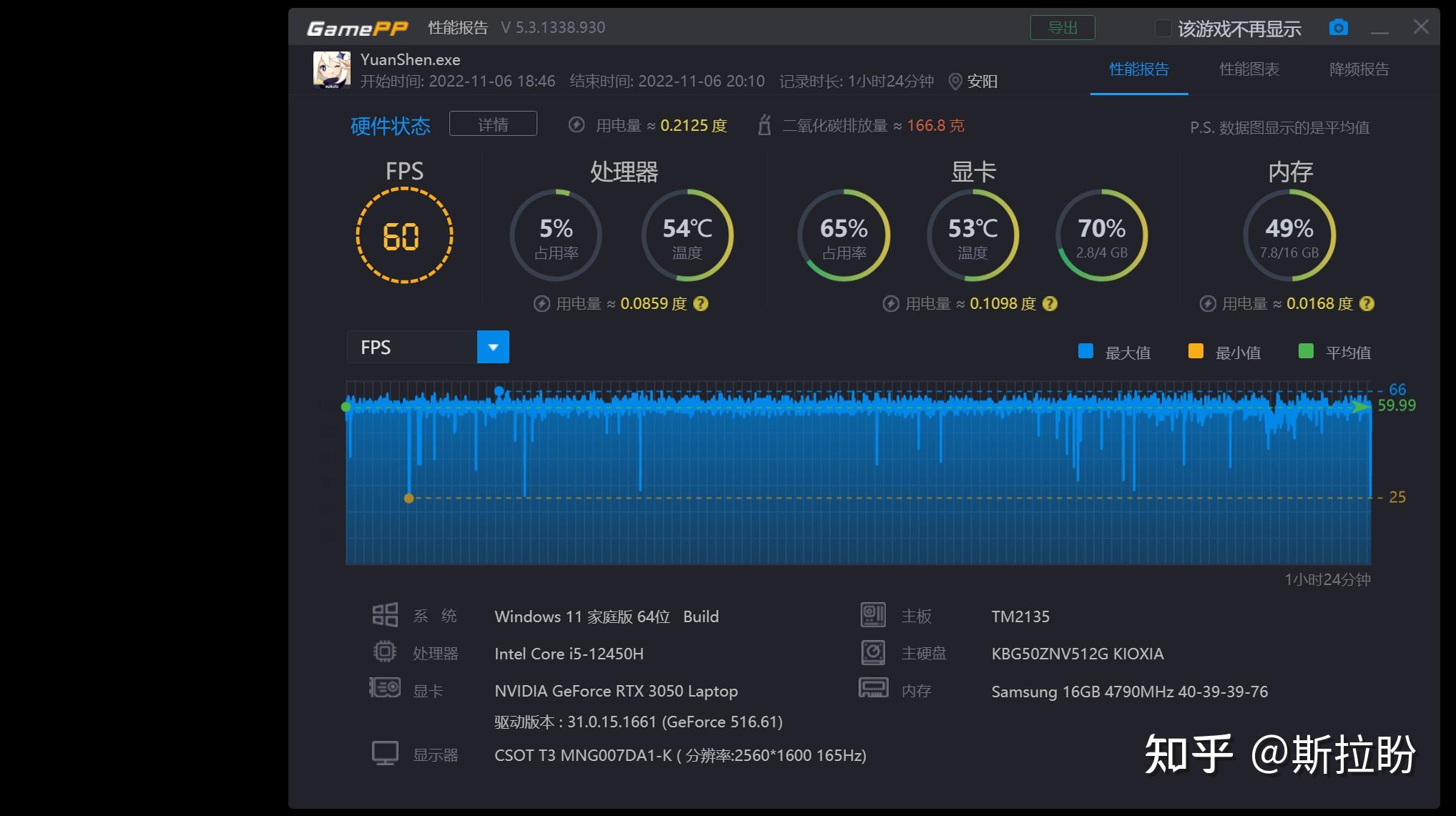Viewport: 1456px width, 816px height.
Task: Click the processor 5% 占用率 gauge
Action: click(x=556, y=235)
